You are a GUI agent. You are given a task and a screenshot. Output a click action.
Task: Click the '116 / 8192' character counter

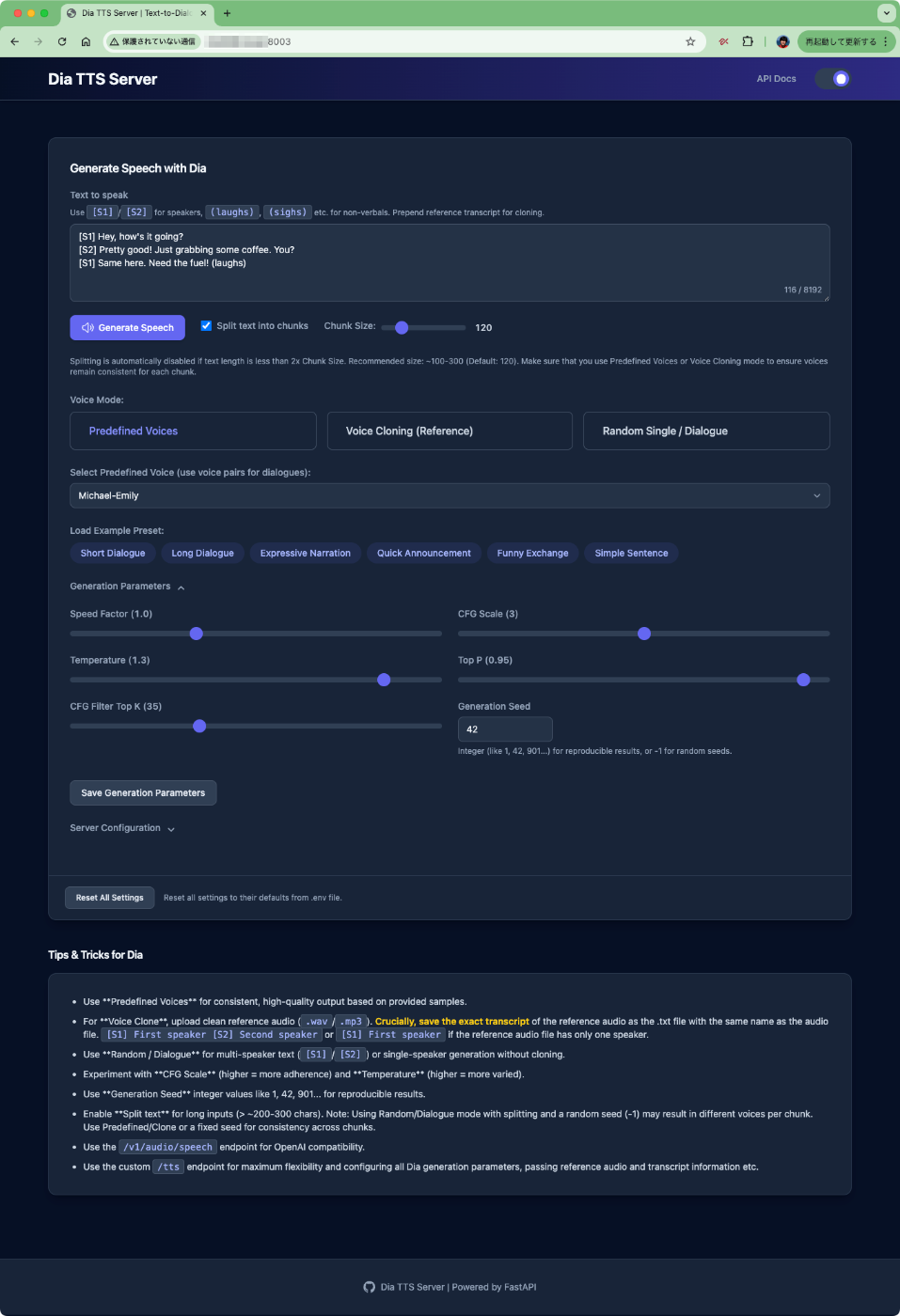pyautogui.click(x=802, y=290)
